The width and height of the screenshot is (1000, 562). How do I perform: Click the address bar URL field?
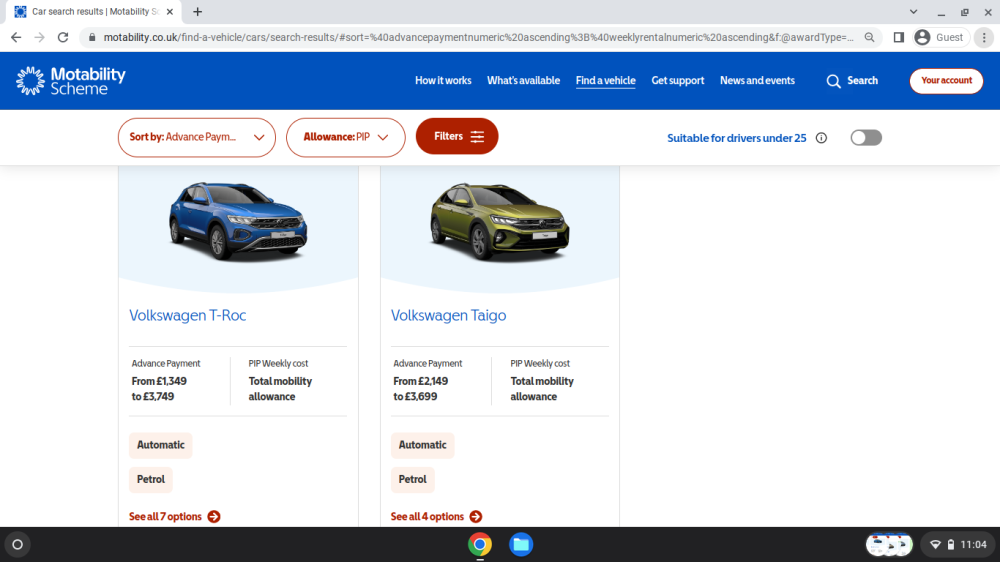pos(478,38)
